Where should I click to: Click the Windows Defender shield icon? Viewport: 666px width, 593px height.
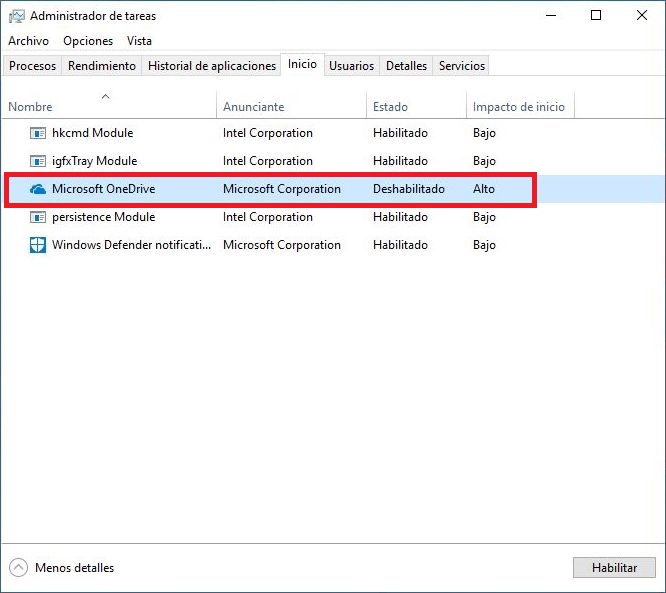click(x=38, y=245)
